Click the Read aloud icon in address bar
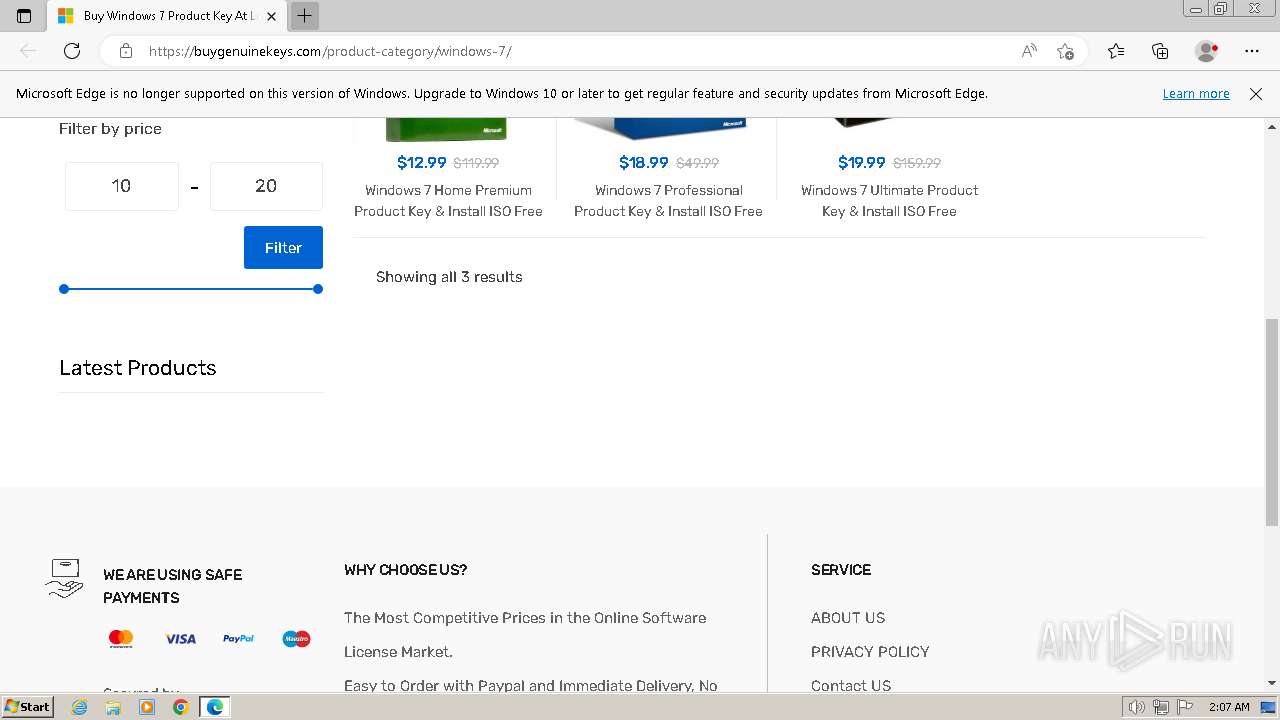The image size is (1280, 720). pyautogui.click(x=1029, y=51)
